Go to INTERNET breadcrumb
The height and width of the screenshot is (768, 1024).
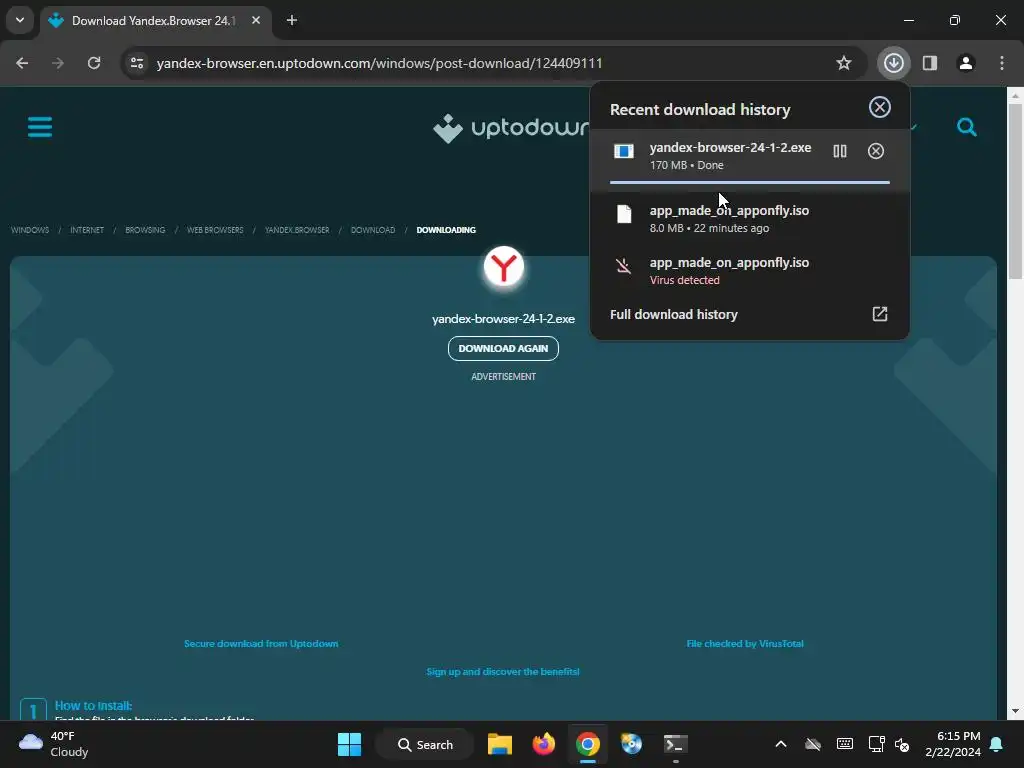[x=87, y=230]
